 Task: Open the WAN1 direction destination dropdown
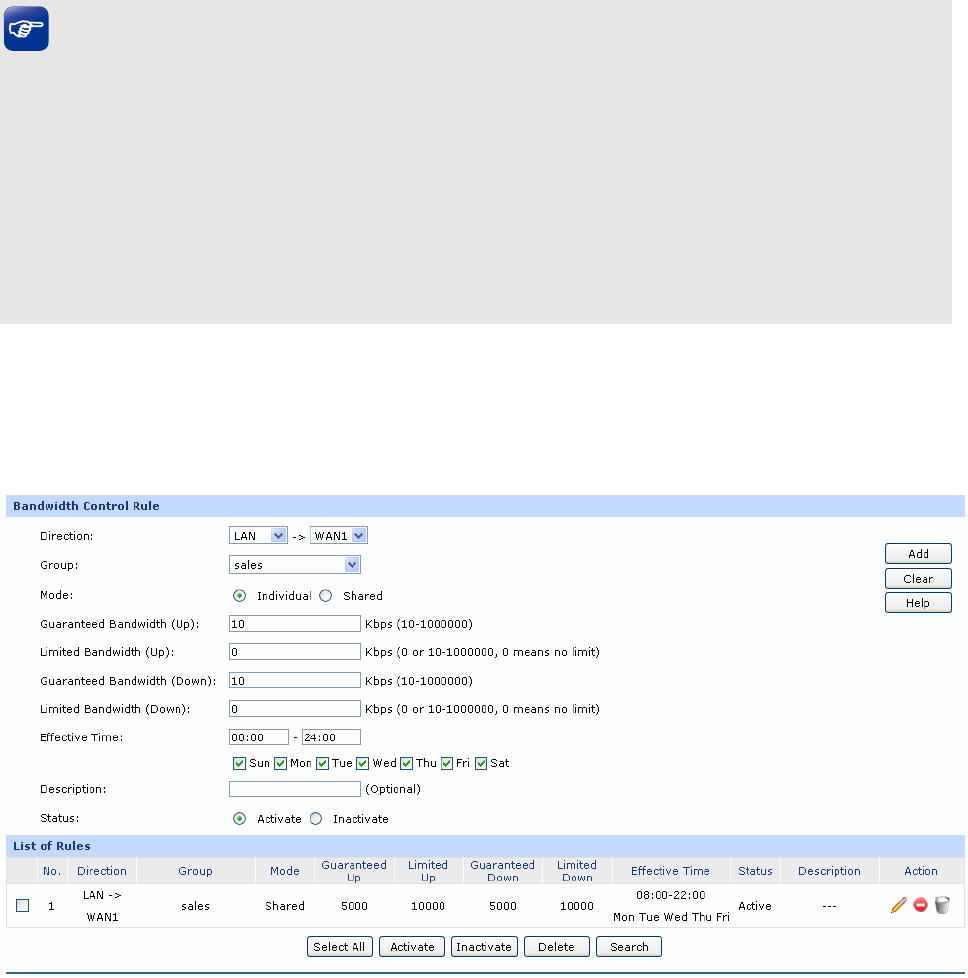[339, 536]
